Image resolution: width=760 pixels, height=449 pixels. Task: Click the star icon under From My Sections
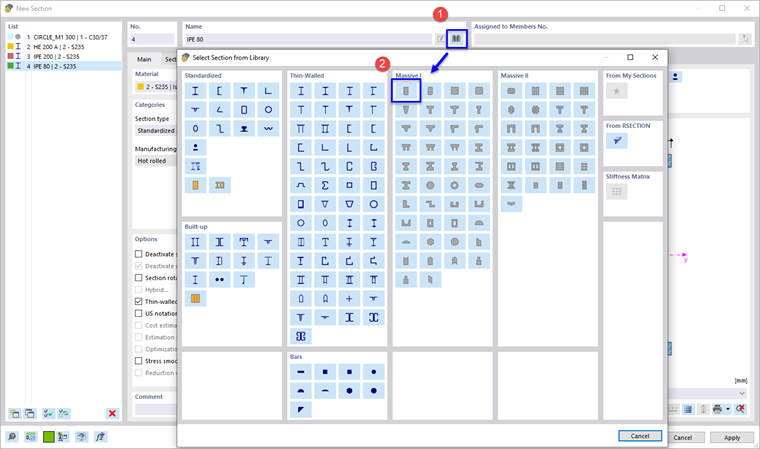click(x=617, y=91)
